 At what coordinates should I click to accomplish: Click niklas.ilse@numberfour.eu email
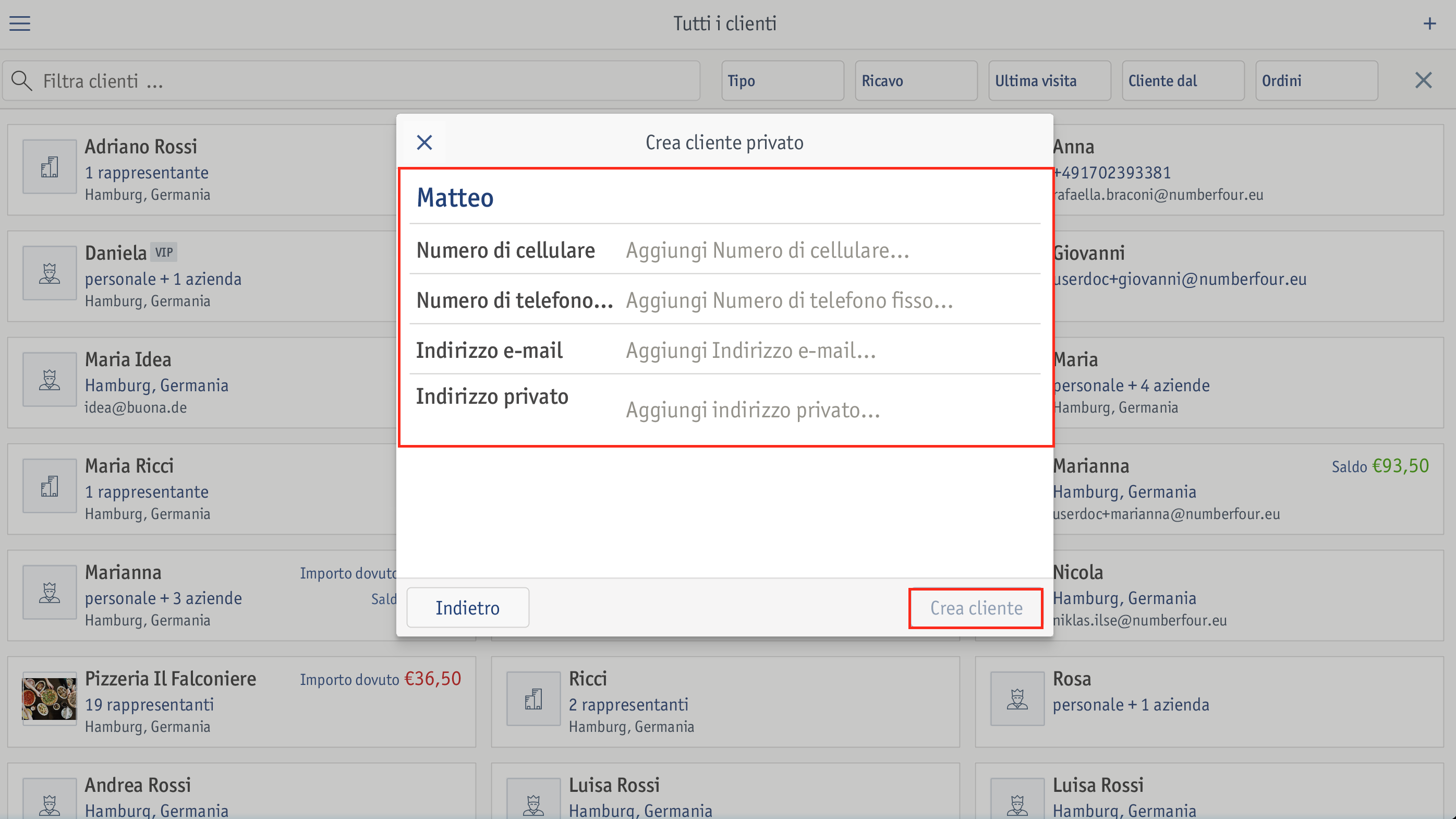click(1139, 620)
